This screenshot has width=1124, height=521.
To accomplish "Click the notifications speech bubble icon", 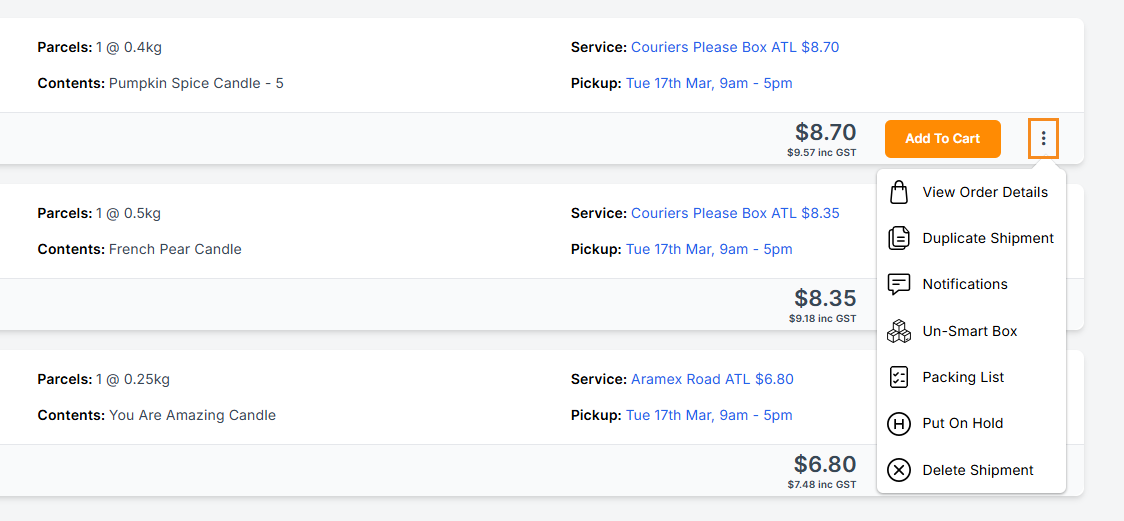I will pos(899,284).
